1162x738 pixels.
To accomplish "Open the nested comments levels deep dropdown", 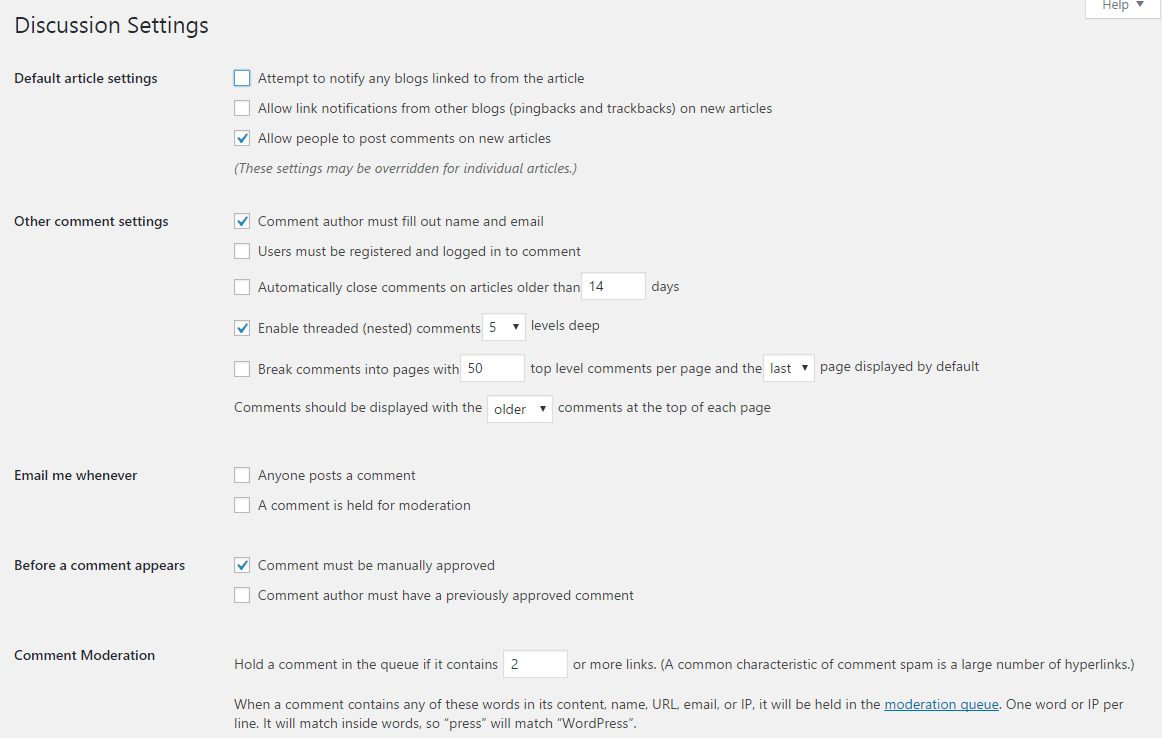I will pos(504,327).
